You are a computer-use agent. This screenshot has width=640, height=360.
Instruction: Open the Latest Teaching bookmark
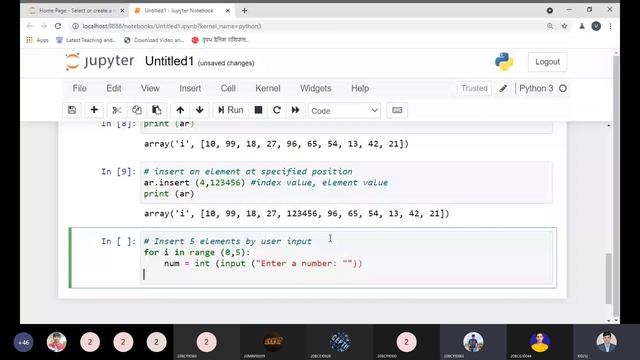pos(86,40)
